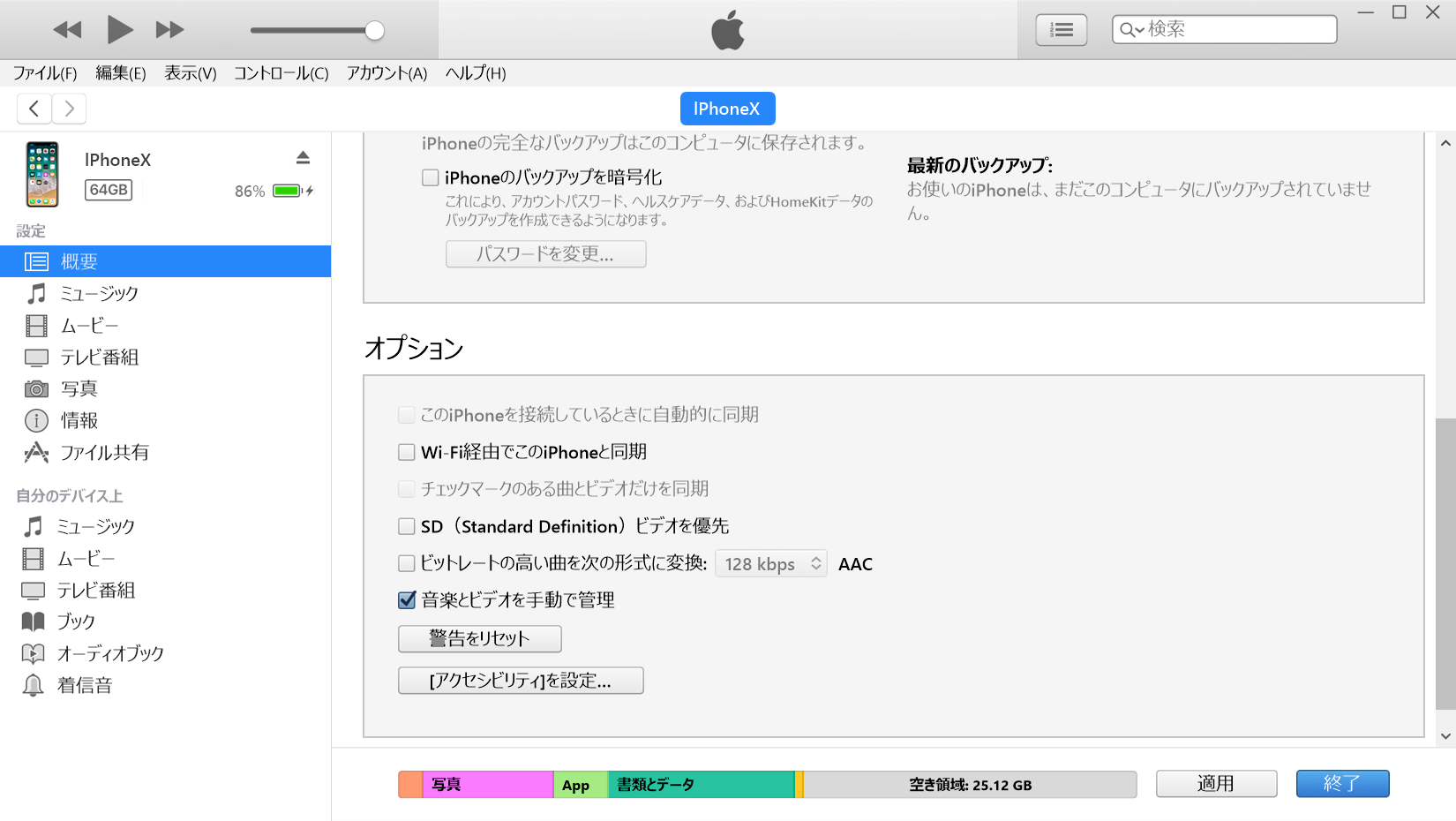The image size is (1456, 821).
Task: Open the 128 kbps bitrate dropdown
Action: [x=771, y=563]
